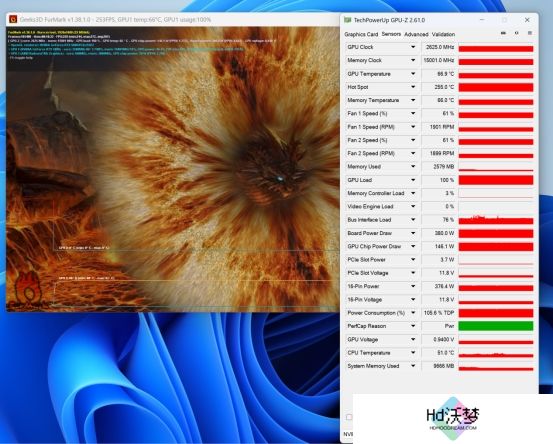Click the Power Consumption value 105.6 % TDP

[438, 313]
